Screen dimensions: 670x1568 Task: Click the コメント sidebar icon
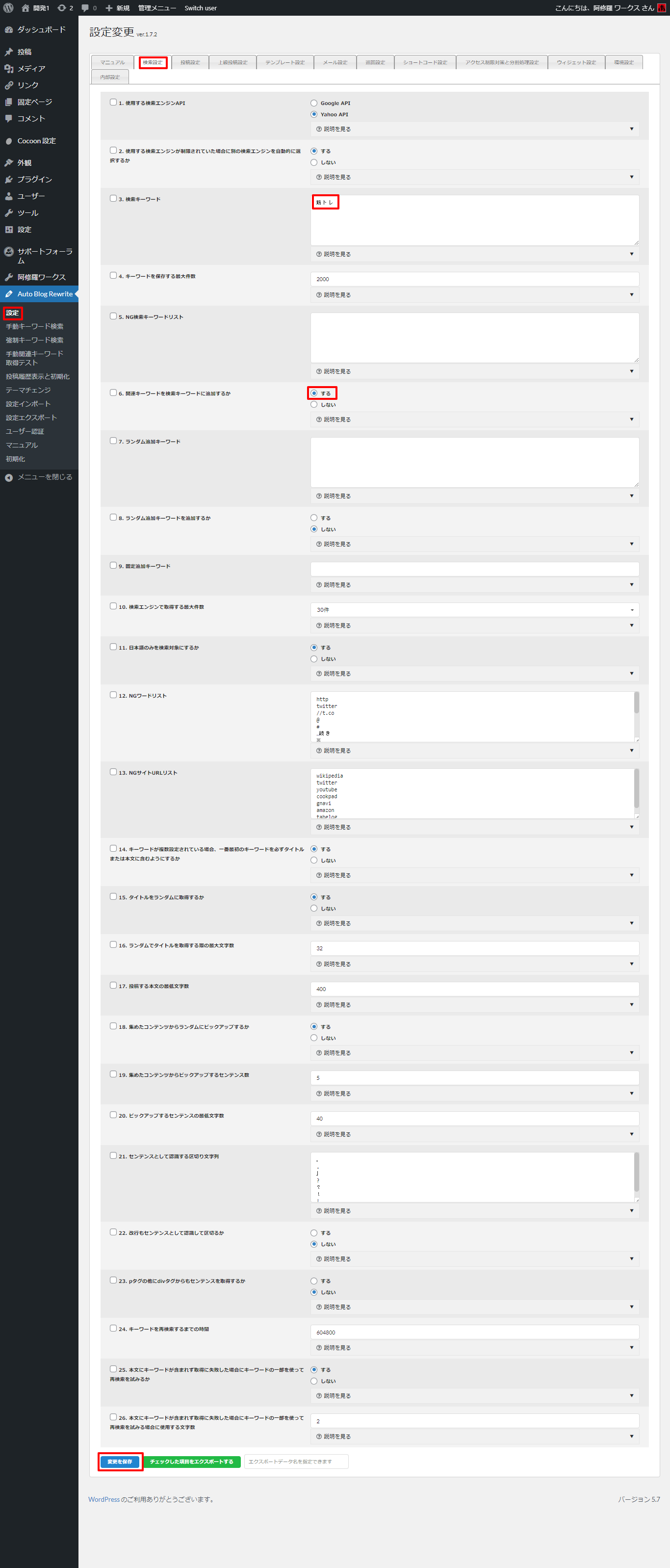(x=8, y=119)
